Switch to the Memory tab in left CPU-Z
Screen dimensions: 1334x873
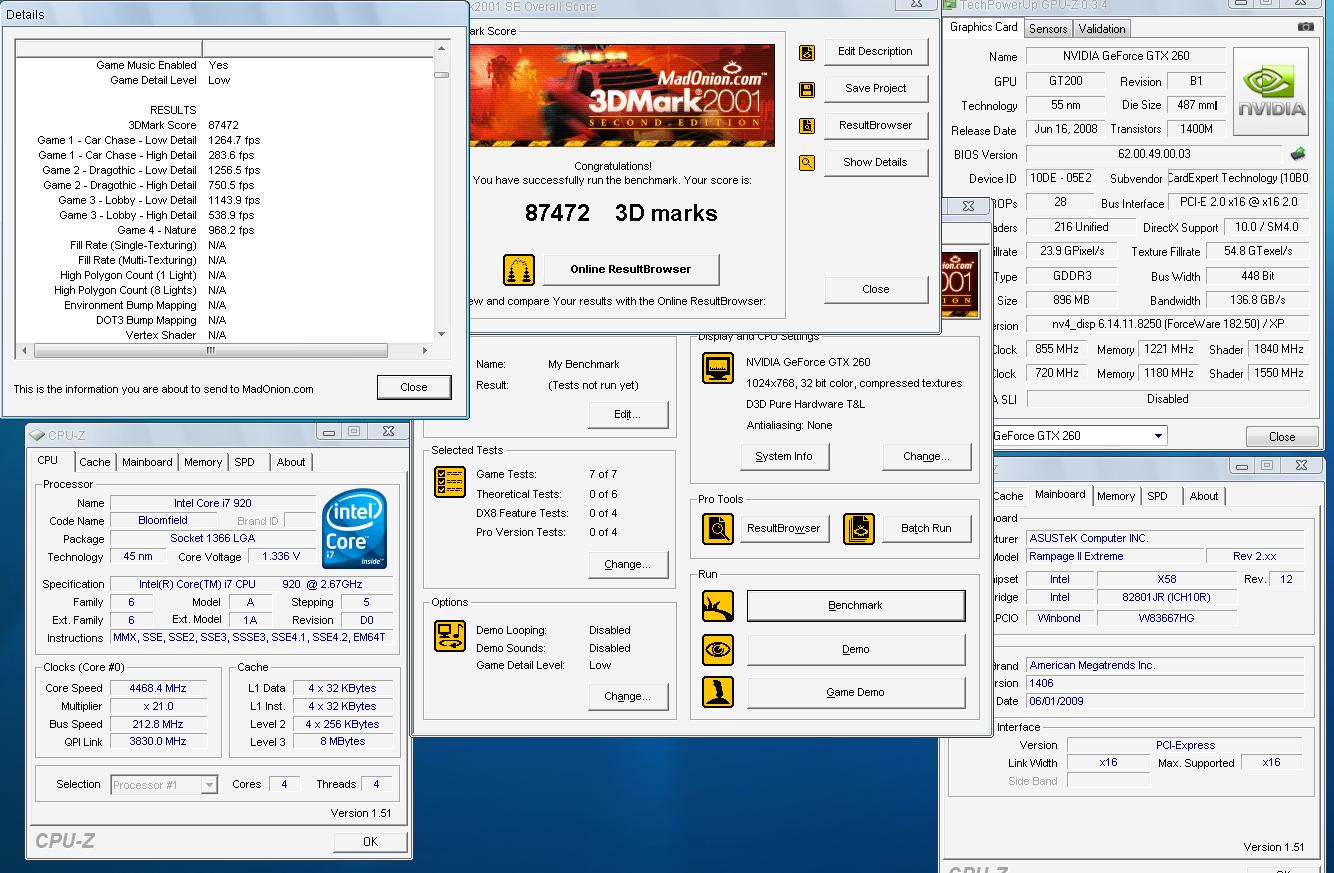(x=203, y=462)
